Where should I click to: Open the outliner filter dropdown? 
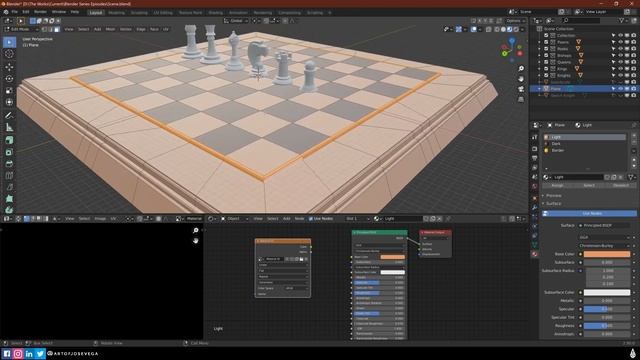click(x=623, y=20)
